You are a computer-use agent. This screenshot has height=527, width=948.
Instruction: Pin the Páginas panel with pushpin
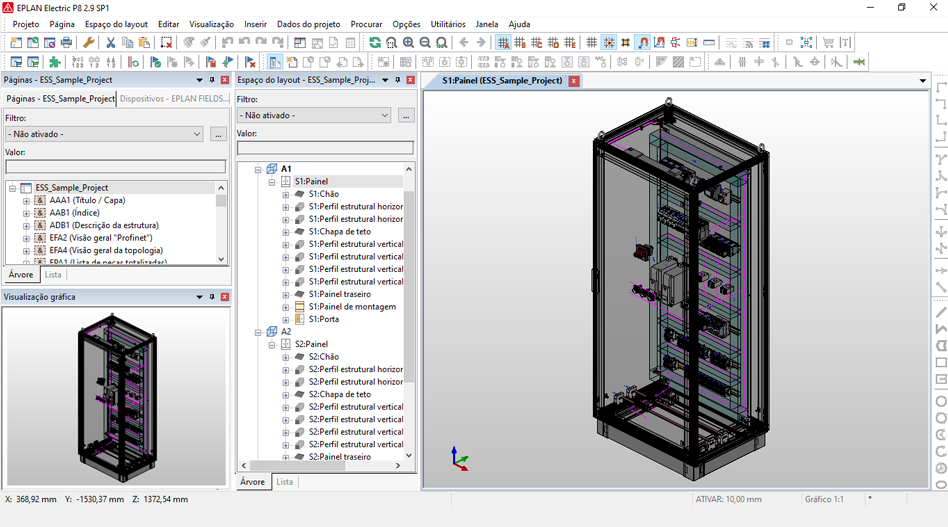(212, 80)
